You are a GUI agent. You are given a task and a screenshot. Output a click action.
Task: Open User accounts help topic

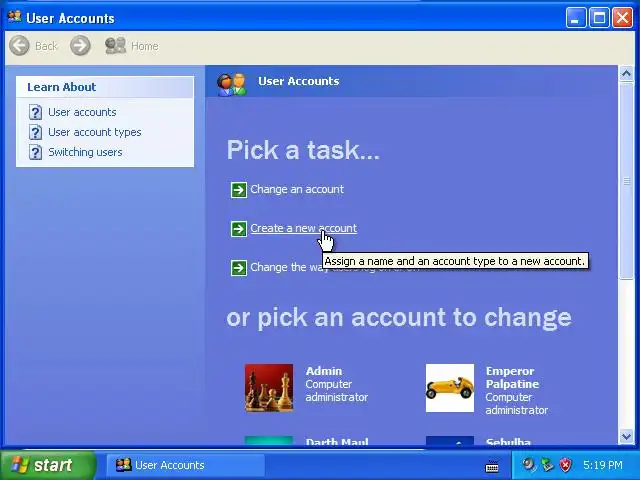pyautogui.click(x=82, y=112)
